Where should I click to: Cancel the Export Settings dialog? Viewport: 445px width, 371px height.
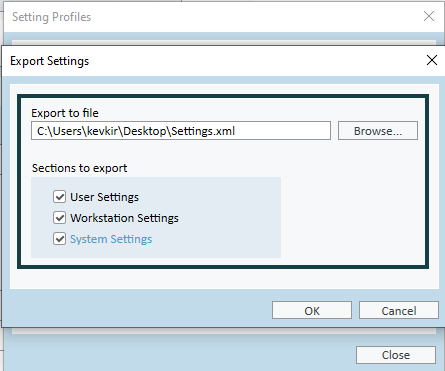point(399,310)
